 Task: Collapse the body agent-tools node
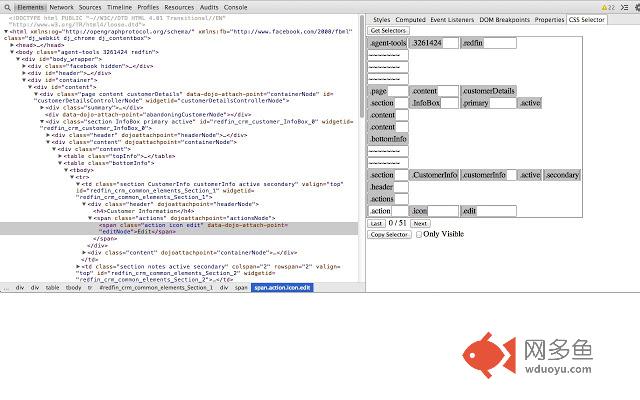click(12, 52)
